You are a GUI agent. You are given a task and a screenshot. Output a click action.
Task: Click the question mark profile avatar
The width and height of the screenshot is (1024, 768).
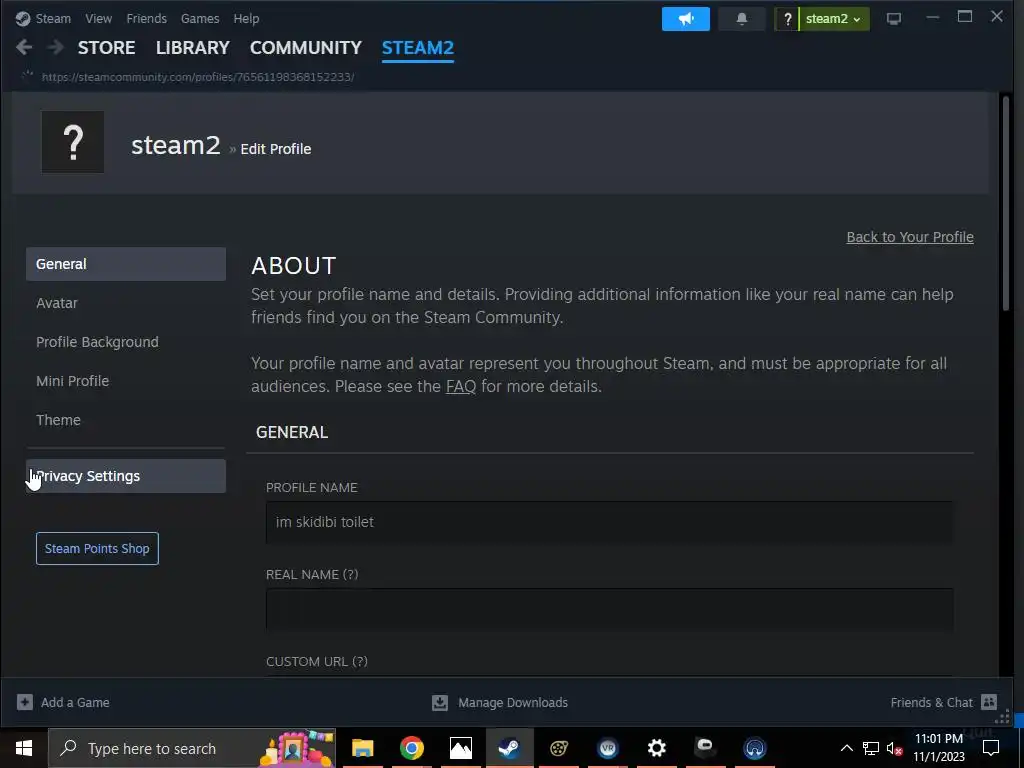pos(72,142)
